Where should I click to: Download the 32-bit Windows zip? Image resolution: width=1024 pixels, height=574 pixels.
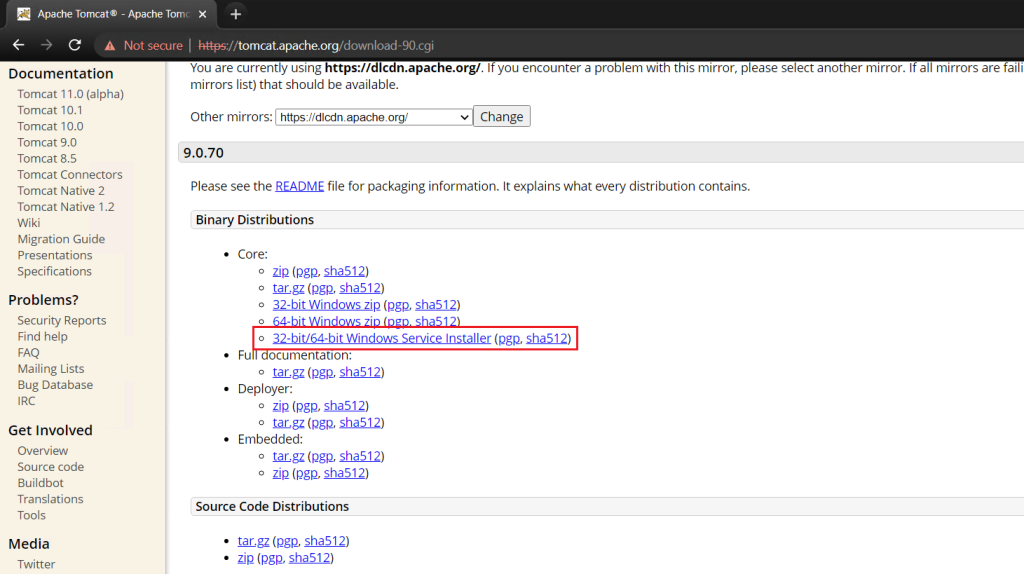click(x=326, y=305)
